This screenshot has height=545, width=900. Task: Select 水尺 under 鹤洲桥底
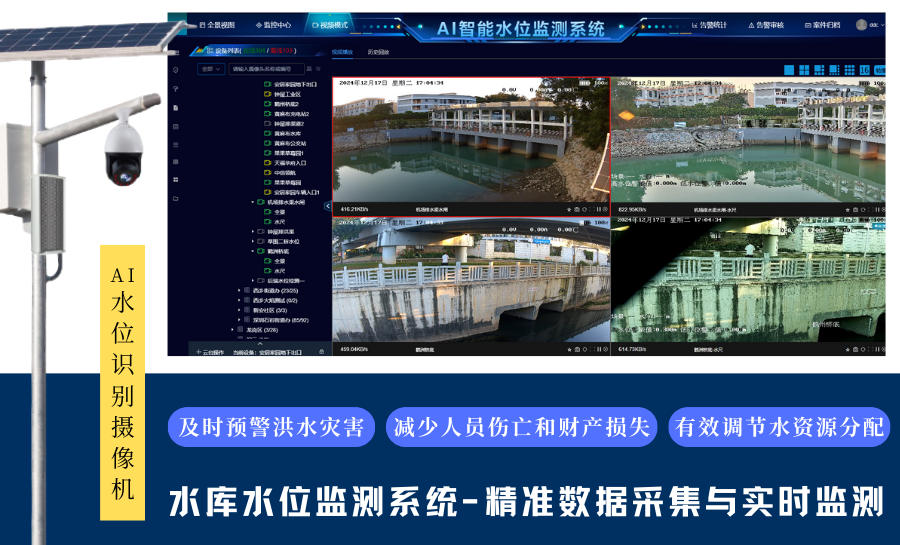[280, 271]
